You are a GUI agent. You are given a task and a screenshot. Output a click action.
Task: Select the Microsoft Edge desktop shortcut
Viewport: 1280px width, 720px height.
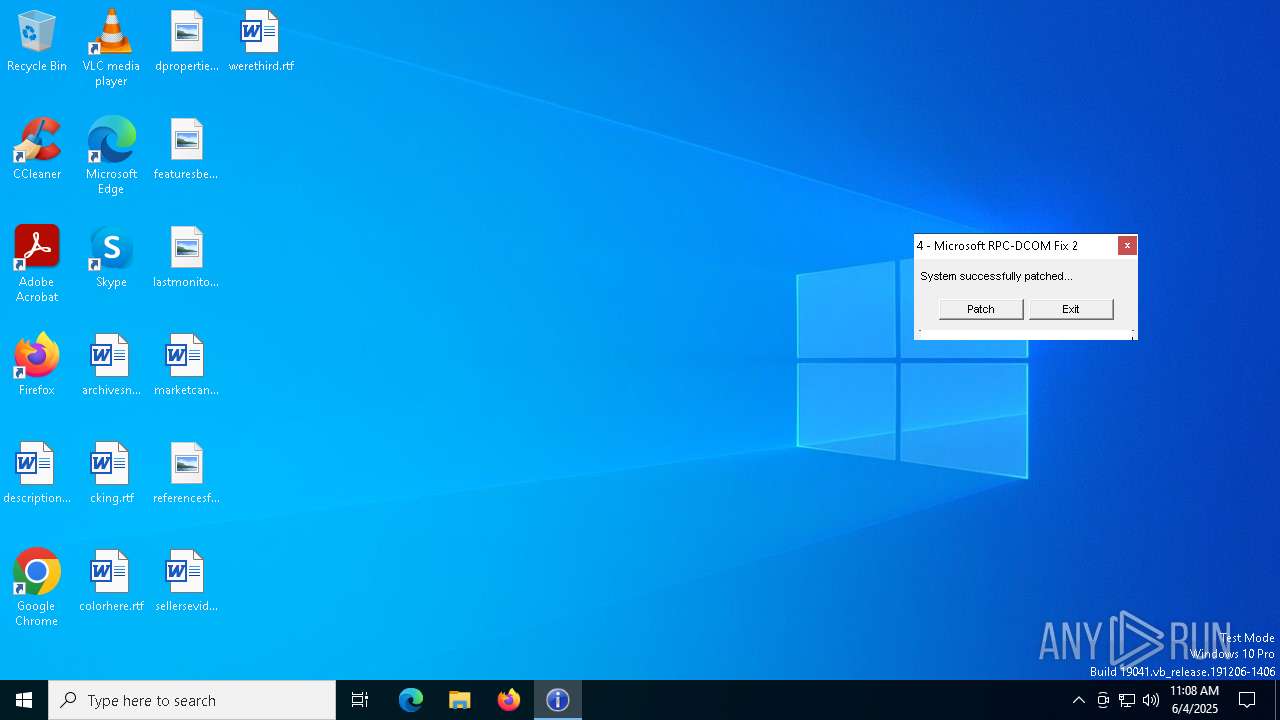click(x=111, y=156)
